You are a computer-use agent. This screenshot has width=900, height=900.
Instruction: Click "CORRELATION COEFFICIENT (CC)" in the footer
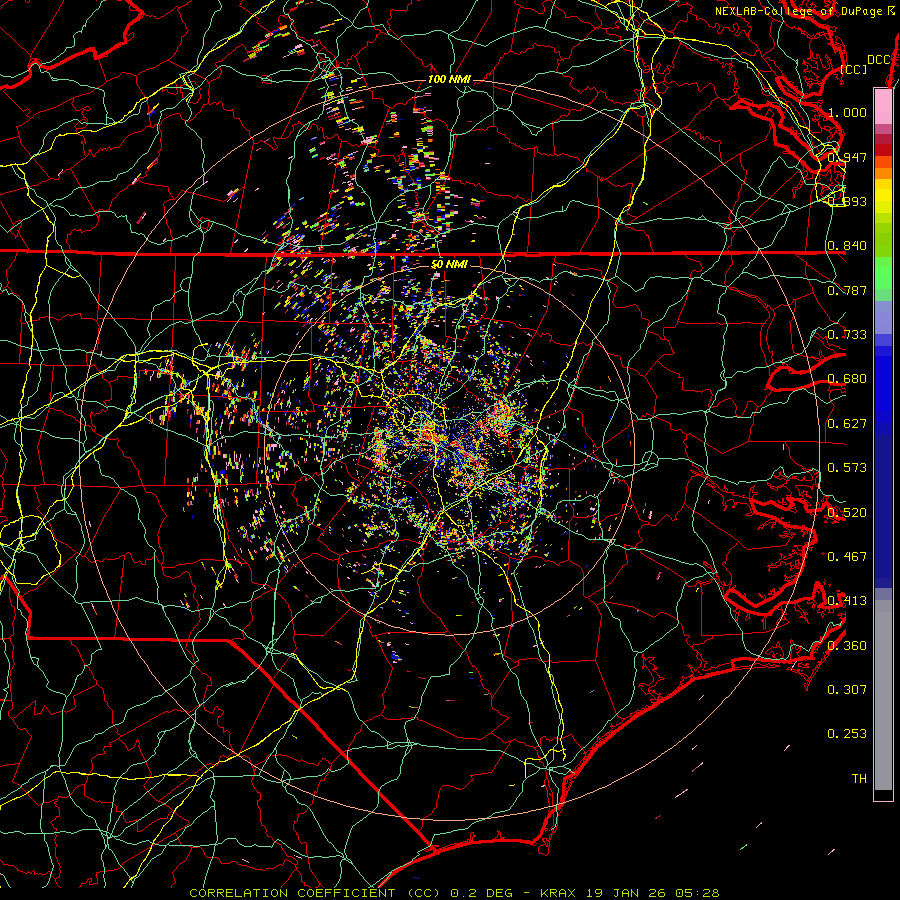pyautogui.click(x=315, y=893)
